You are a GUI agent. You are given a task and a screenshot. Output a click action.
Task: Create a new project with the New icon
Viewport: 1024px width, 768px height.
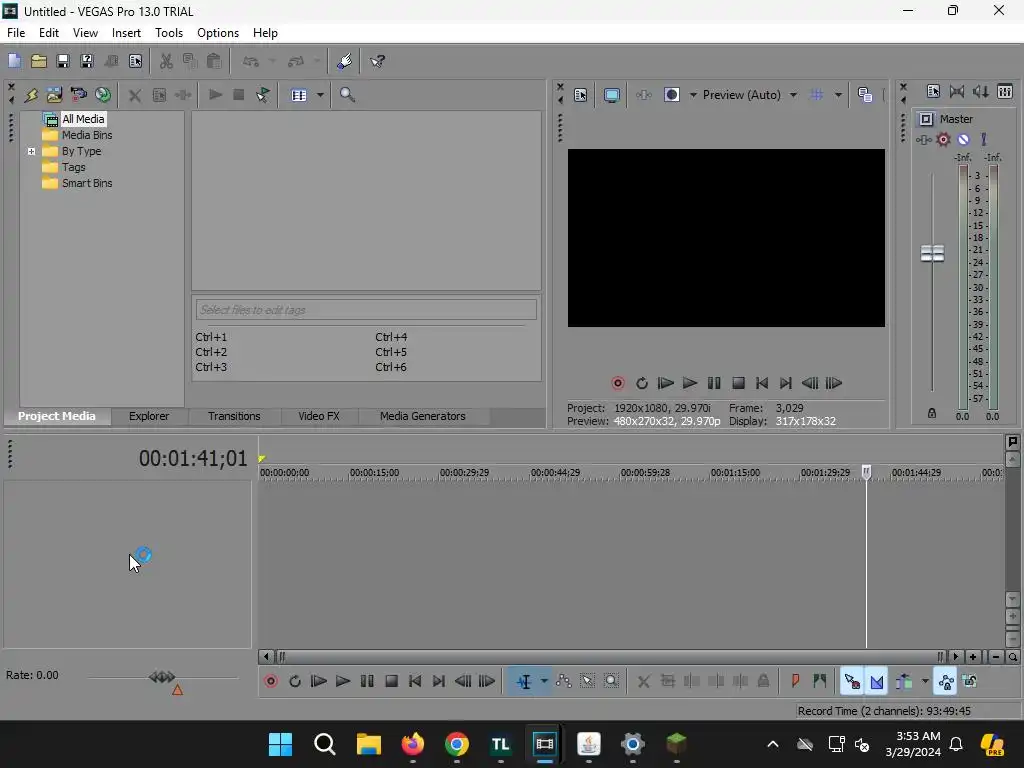(14, 61)
